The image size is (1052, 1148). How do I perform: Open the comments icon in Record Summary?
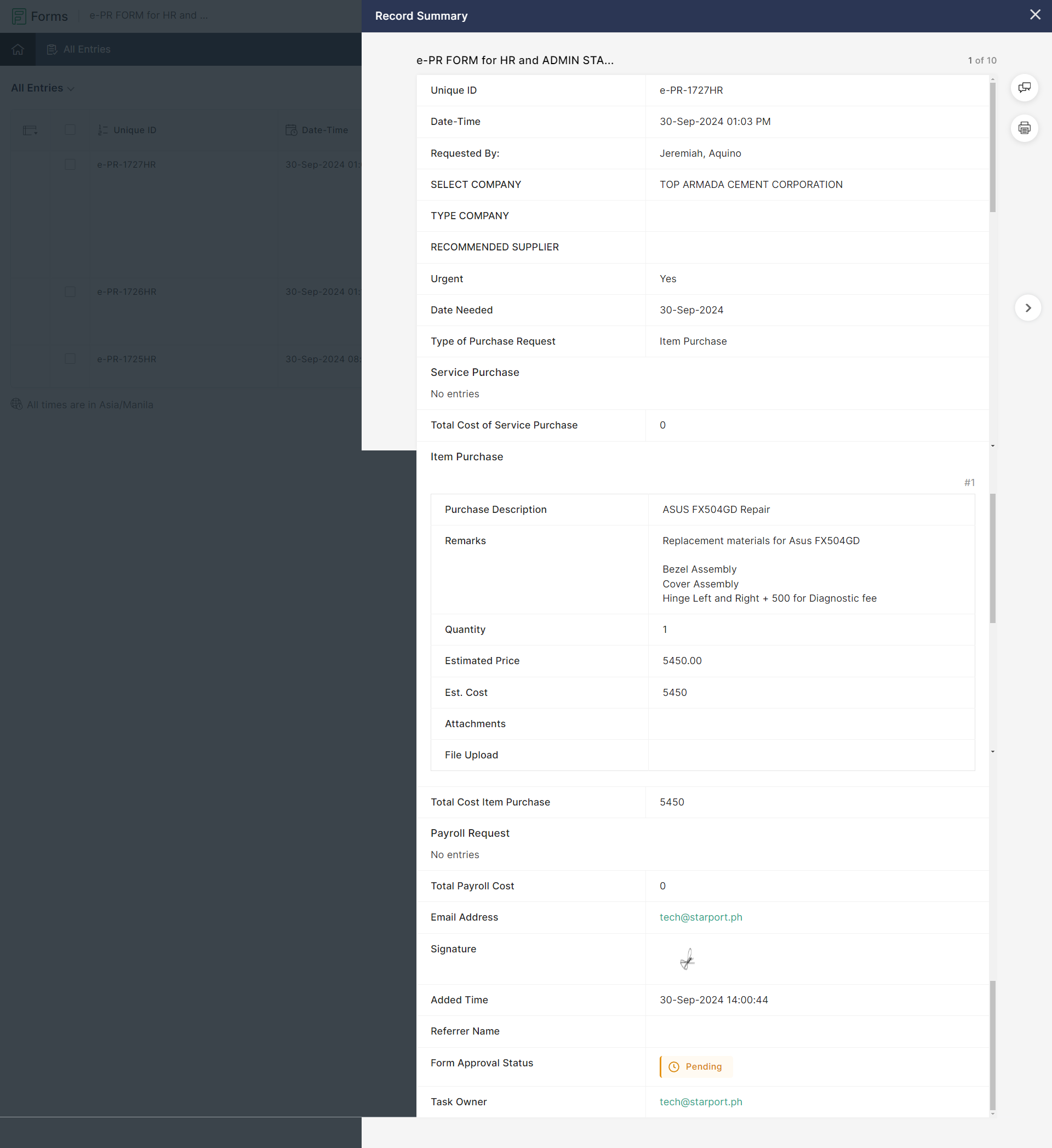(1024, 88)
